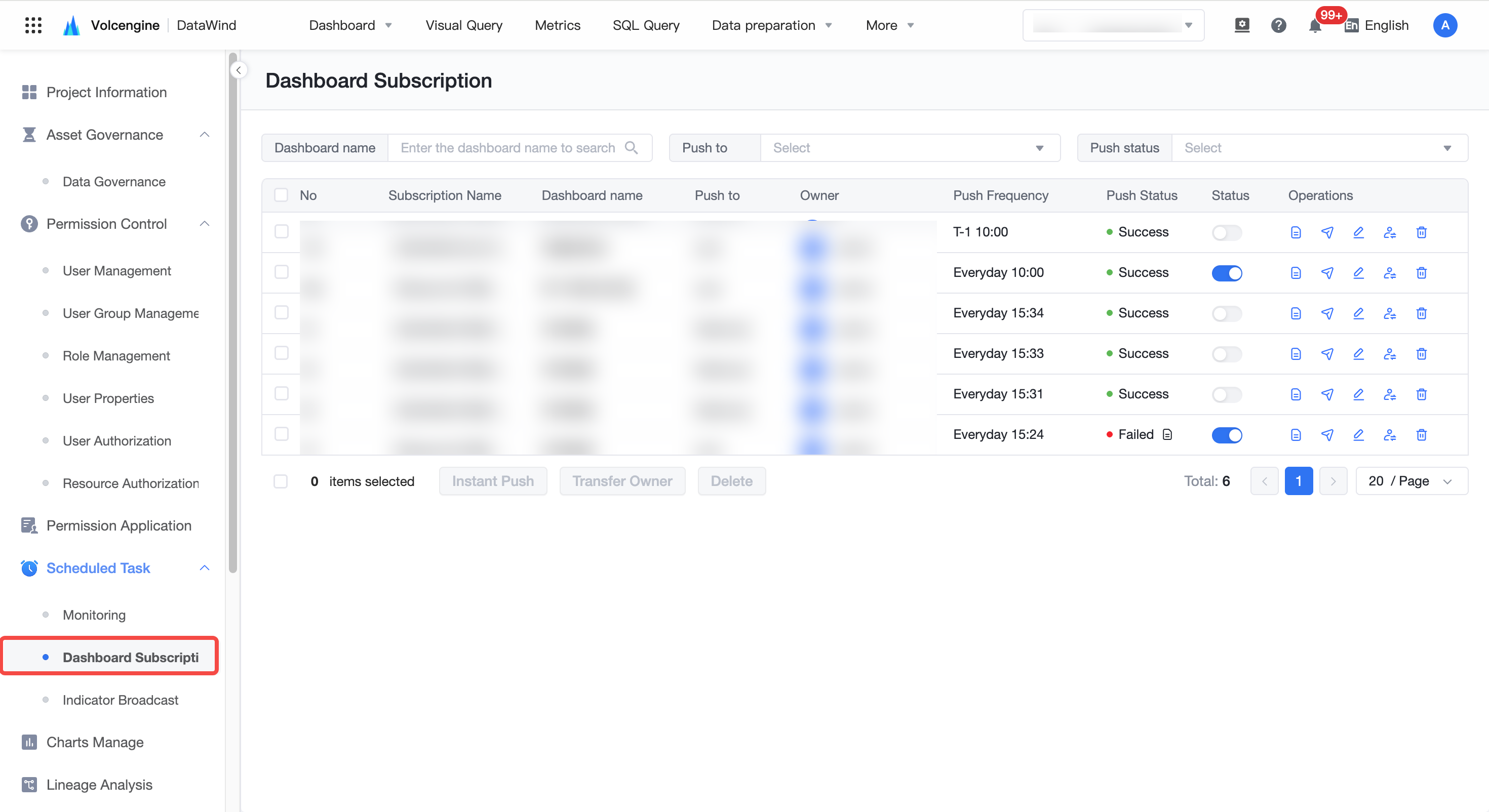Instant push the T-1 10:00 subscription
Screen dimensions: 1489x812
pos(1327,232)
